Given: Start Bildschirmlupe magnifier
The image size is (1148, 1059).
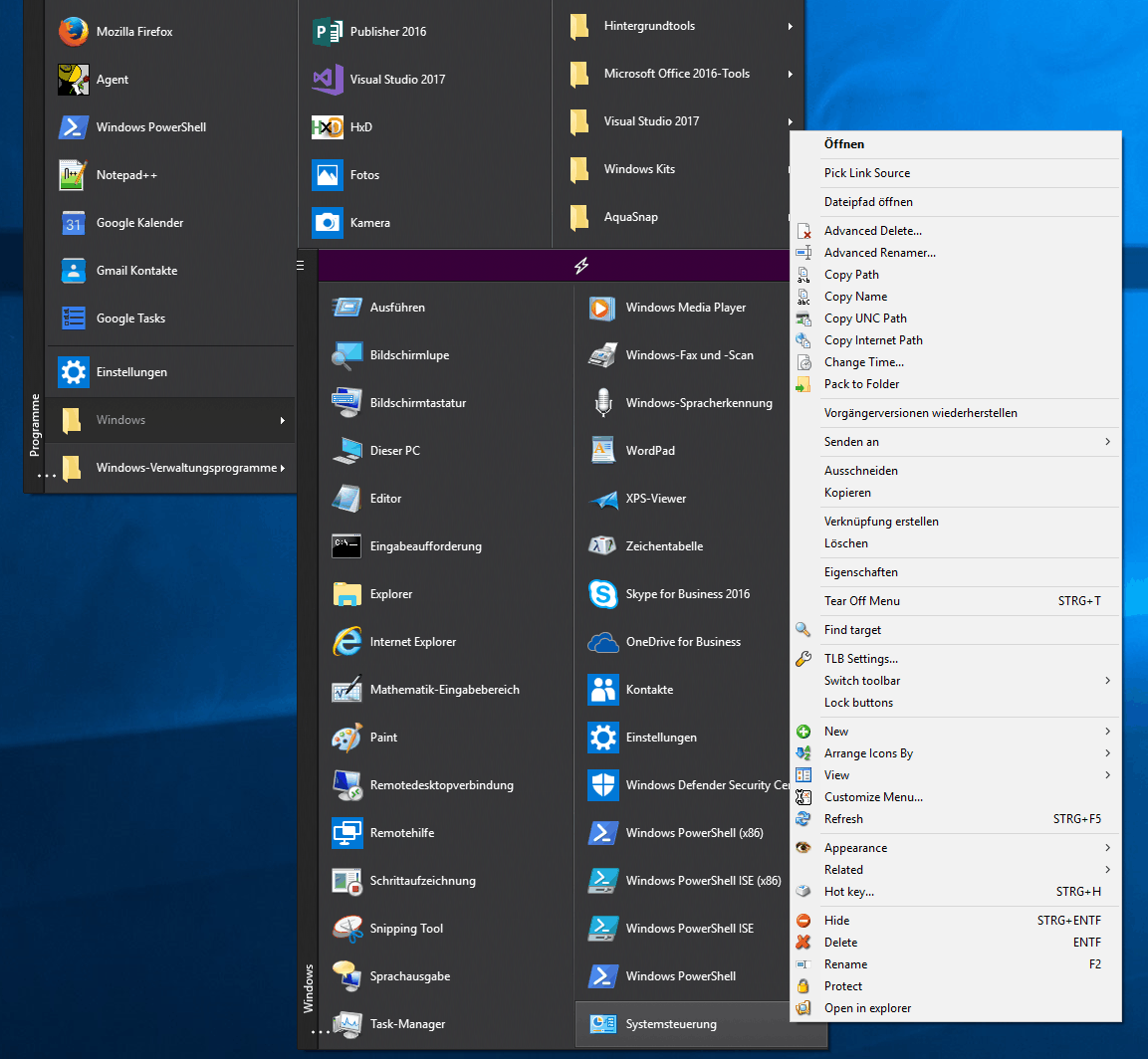Looking at the screenshot, I should click(446, 355).
